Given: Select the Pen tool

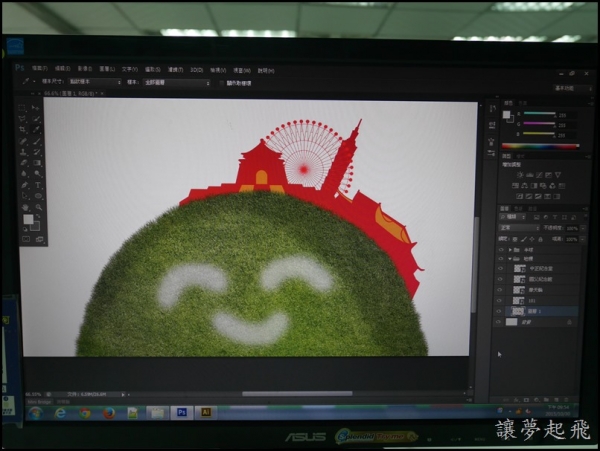Looking at the screenshot, I should [x=24, y=185].
